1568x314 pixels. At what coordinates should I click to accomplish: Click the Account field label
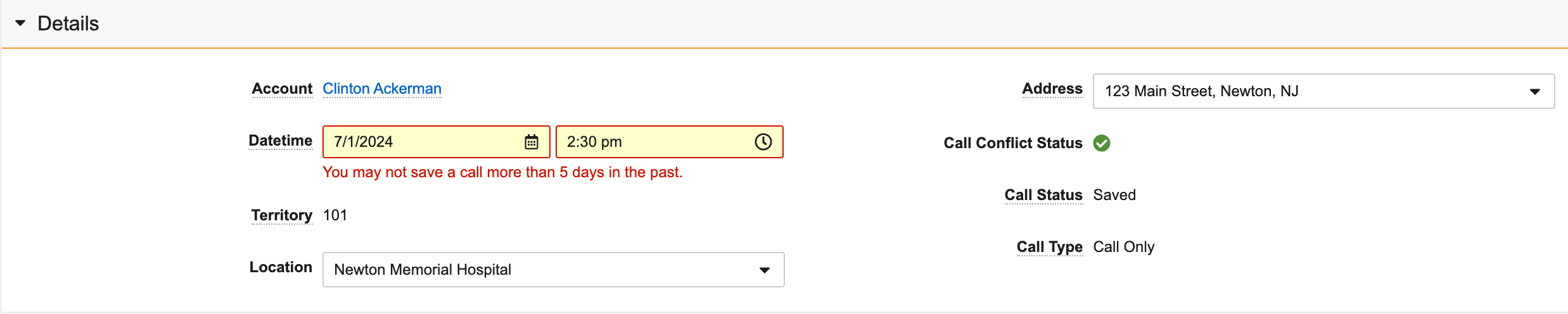(282, 89)
